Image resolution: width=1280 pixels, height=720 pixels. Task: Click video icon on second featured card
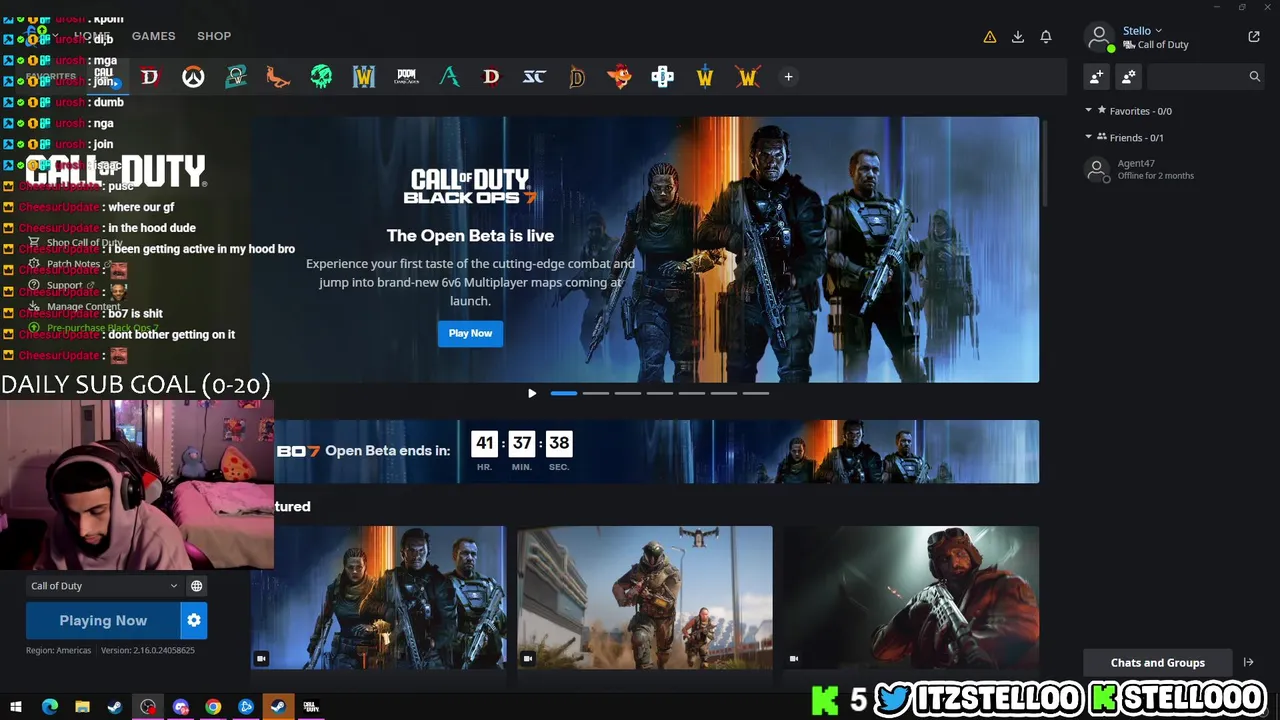(x=528, y=658)
